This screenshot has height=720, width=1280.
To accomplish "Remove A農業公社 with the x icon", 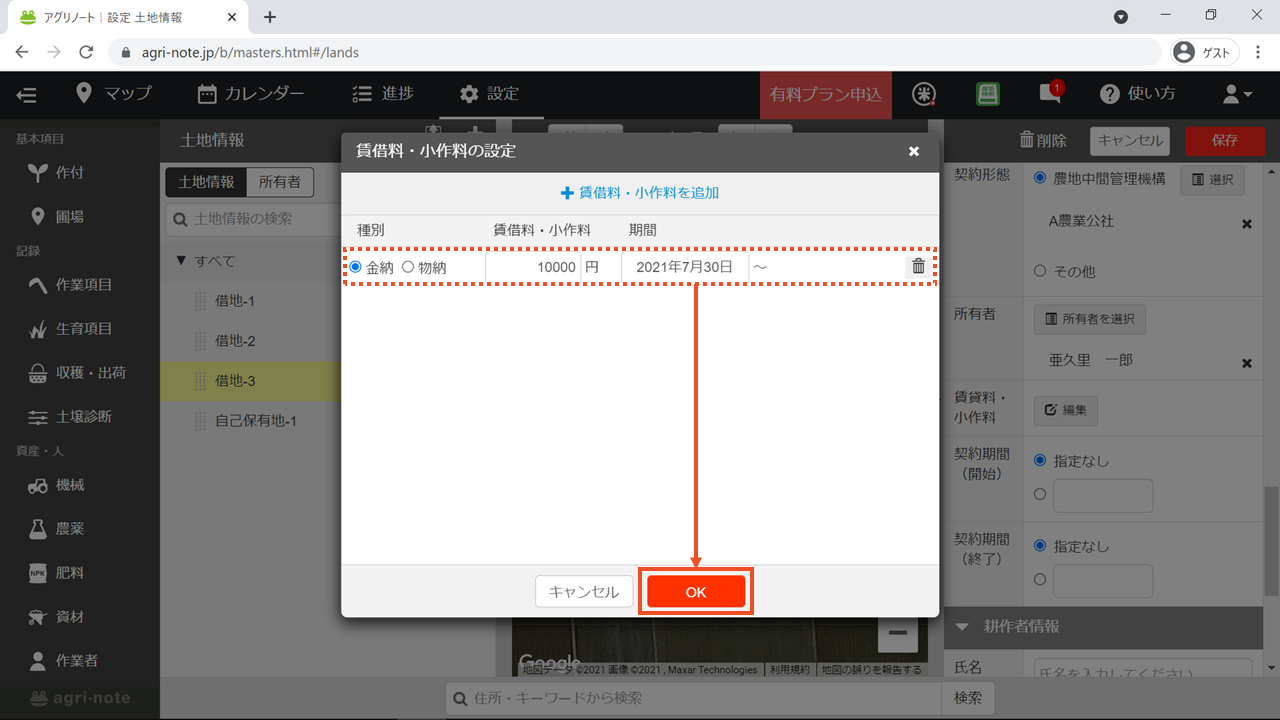I will 1247,224.
